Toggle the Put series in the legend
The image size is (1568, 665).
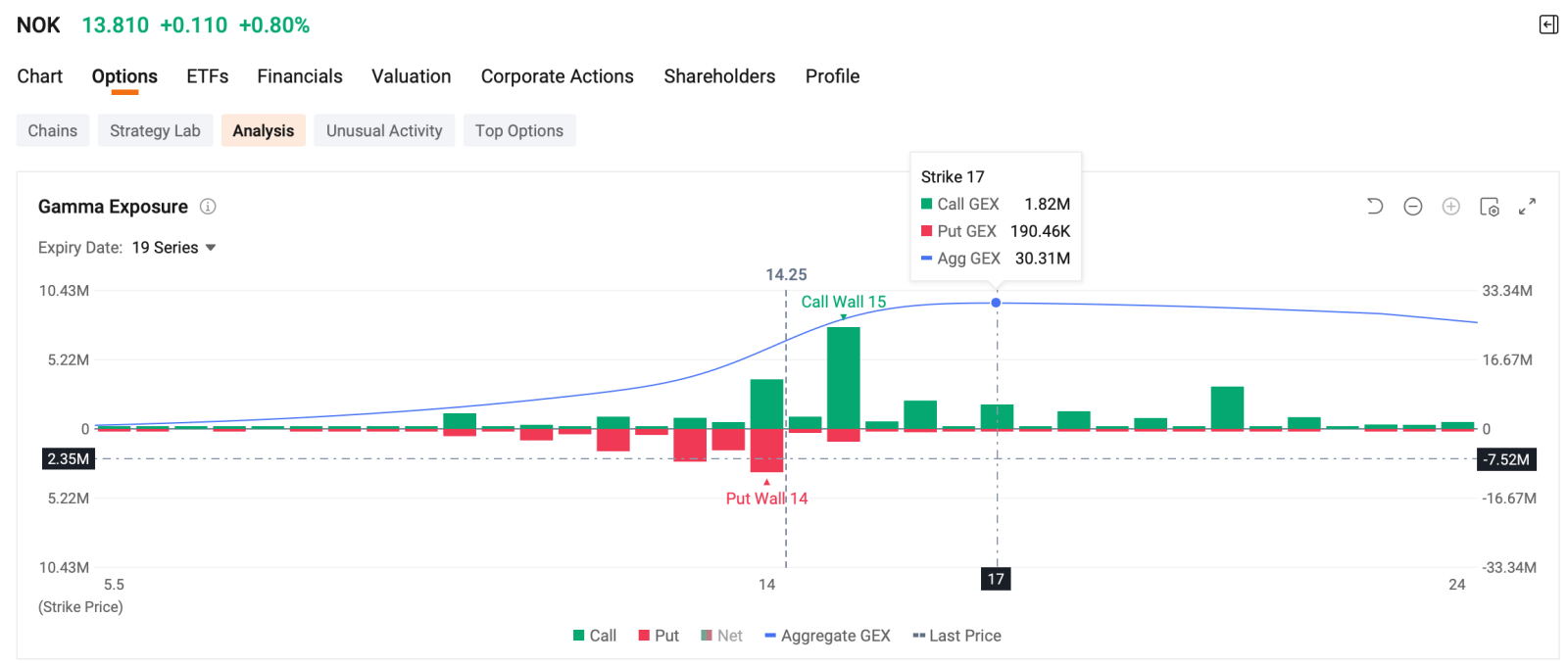click(659, 636)
